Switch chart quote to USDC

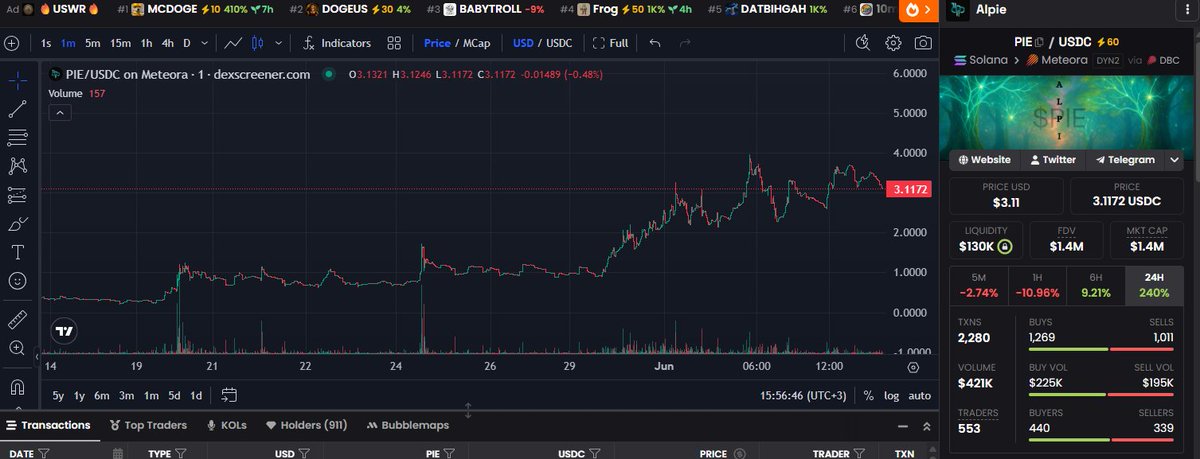(x=559, y=43)
